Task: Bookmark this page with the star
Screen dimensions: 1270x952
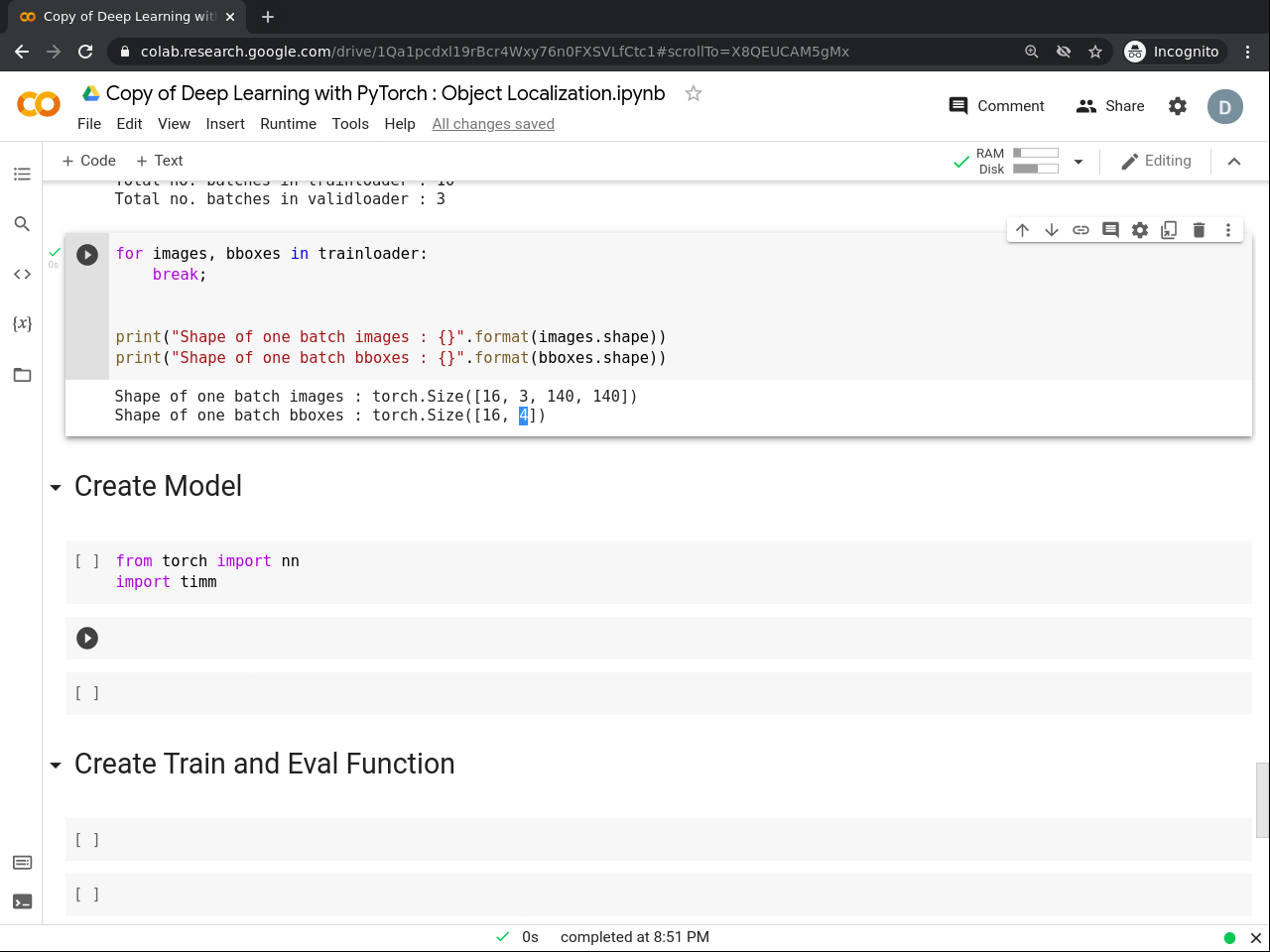Action: pyautogui.click(x=1095, y=52)
